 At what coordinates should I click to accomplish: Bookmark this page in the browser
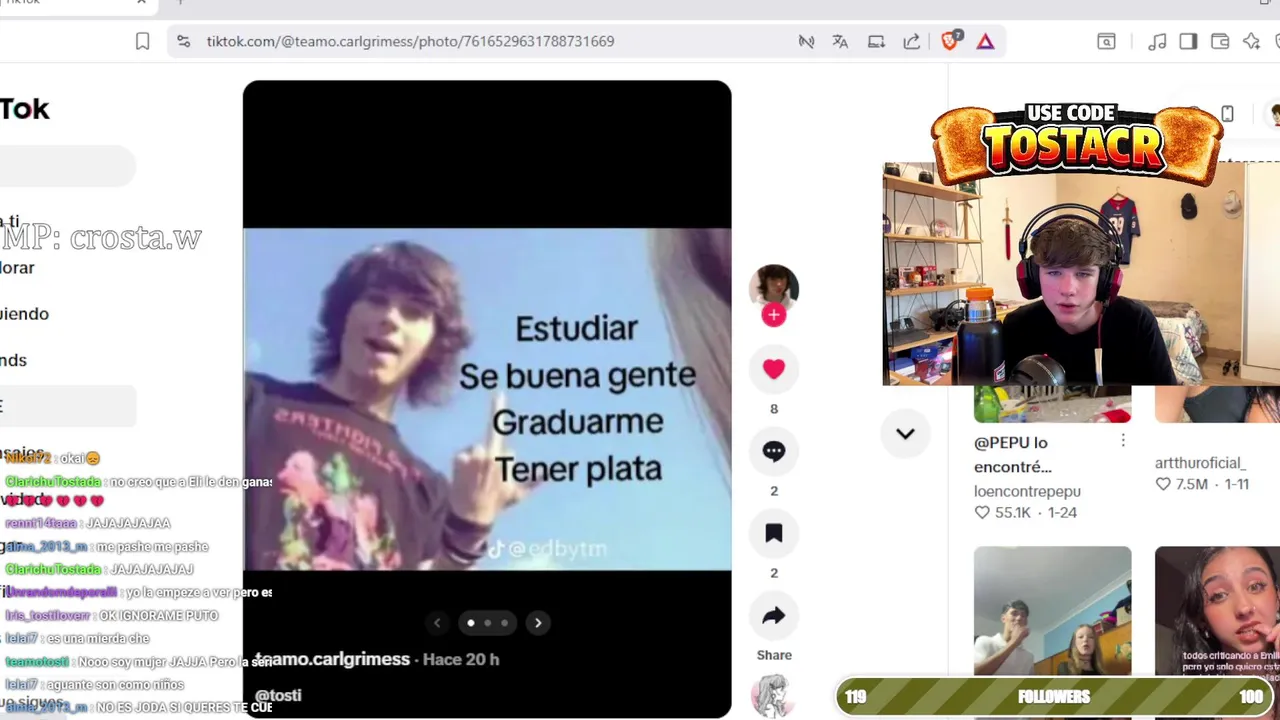[x=143, y=41]
